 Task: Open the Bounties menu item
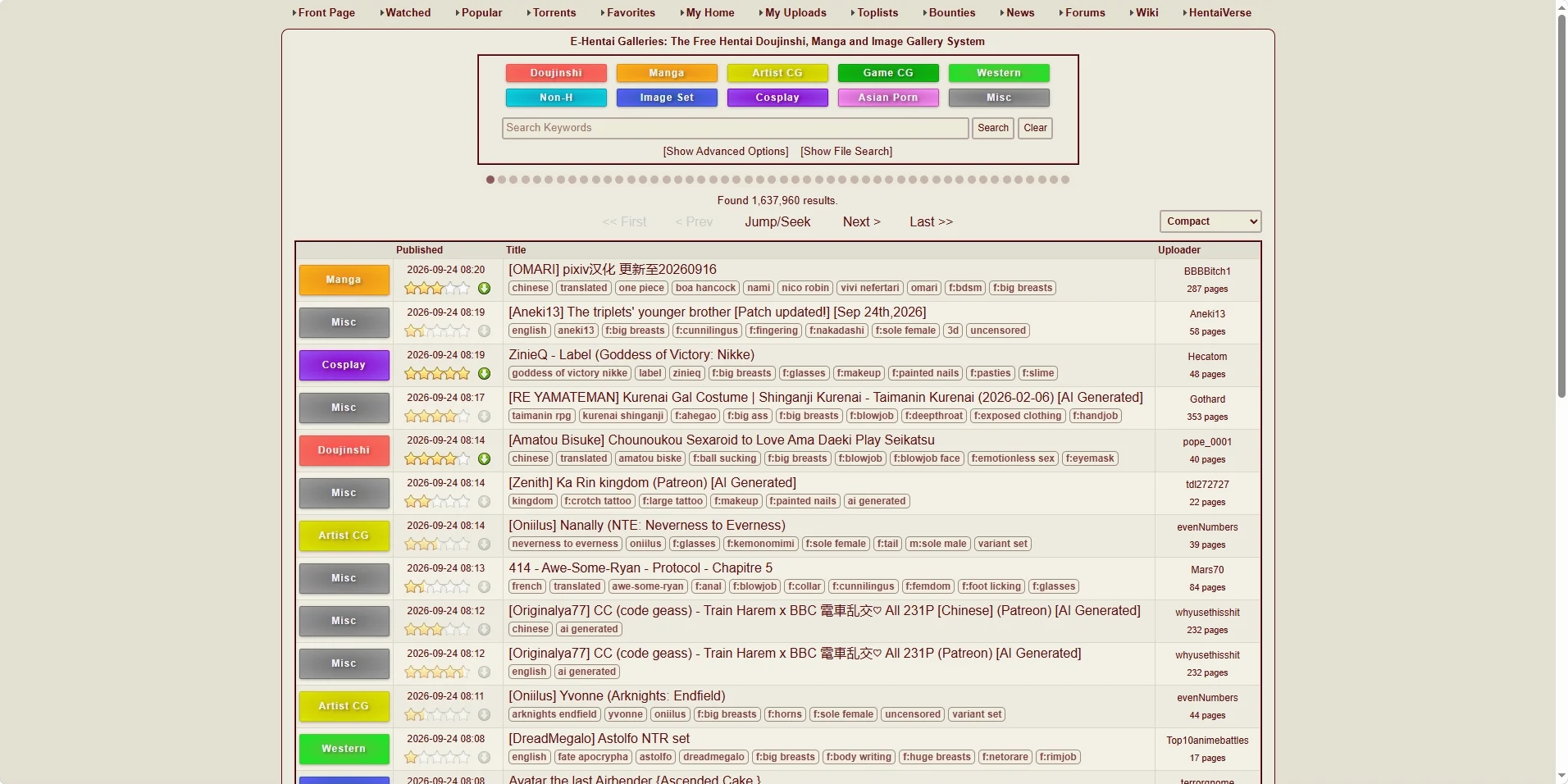(x=952, y=13)
